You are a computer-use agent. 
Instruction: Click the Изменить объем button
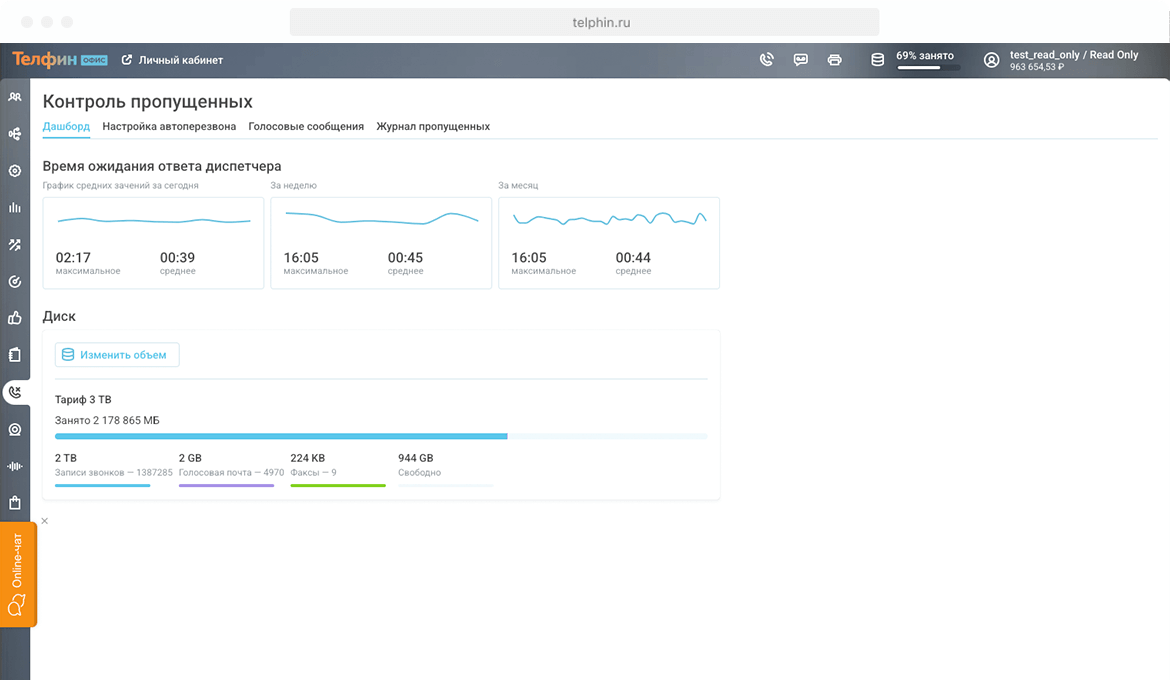(117, 355)
